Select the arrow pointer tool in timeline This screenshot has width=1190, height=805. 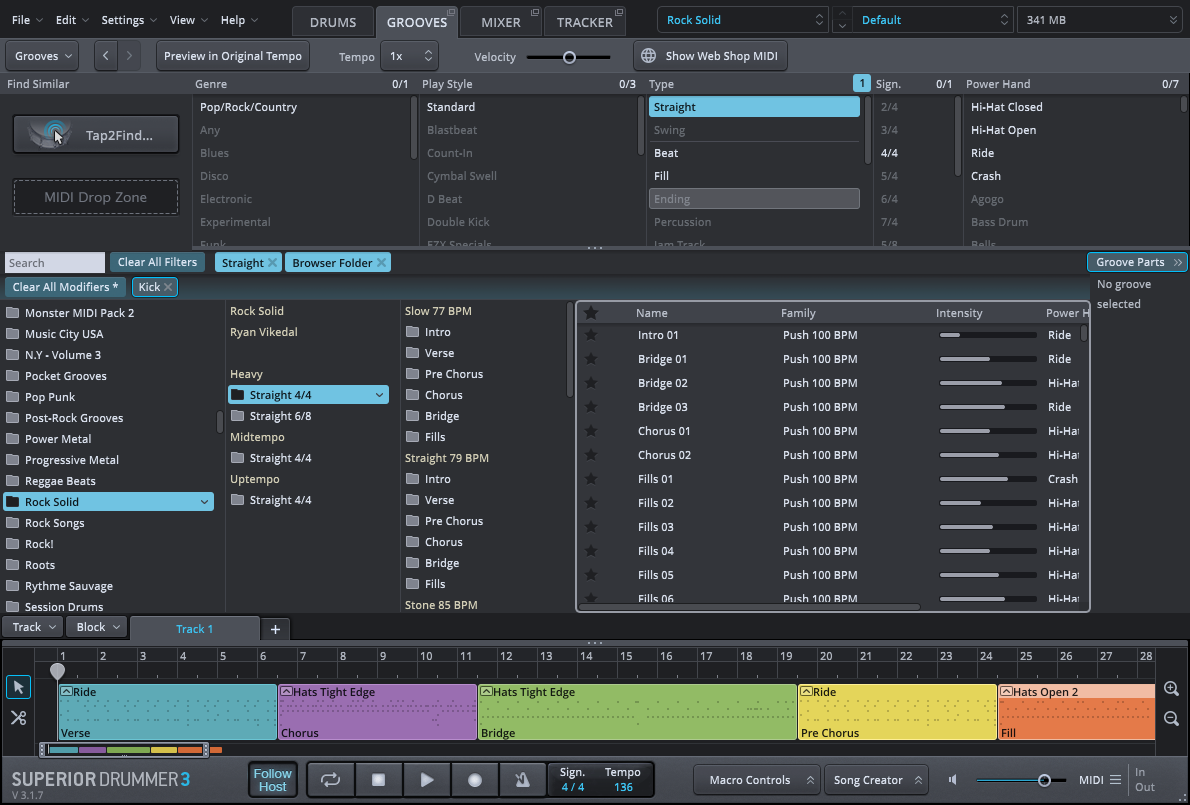click(19, 687)
